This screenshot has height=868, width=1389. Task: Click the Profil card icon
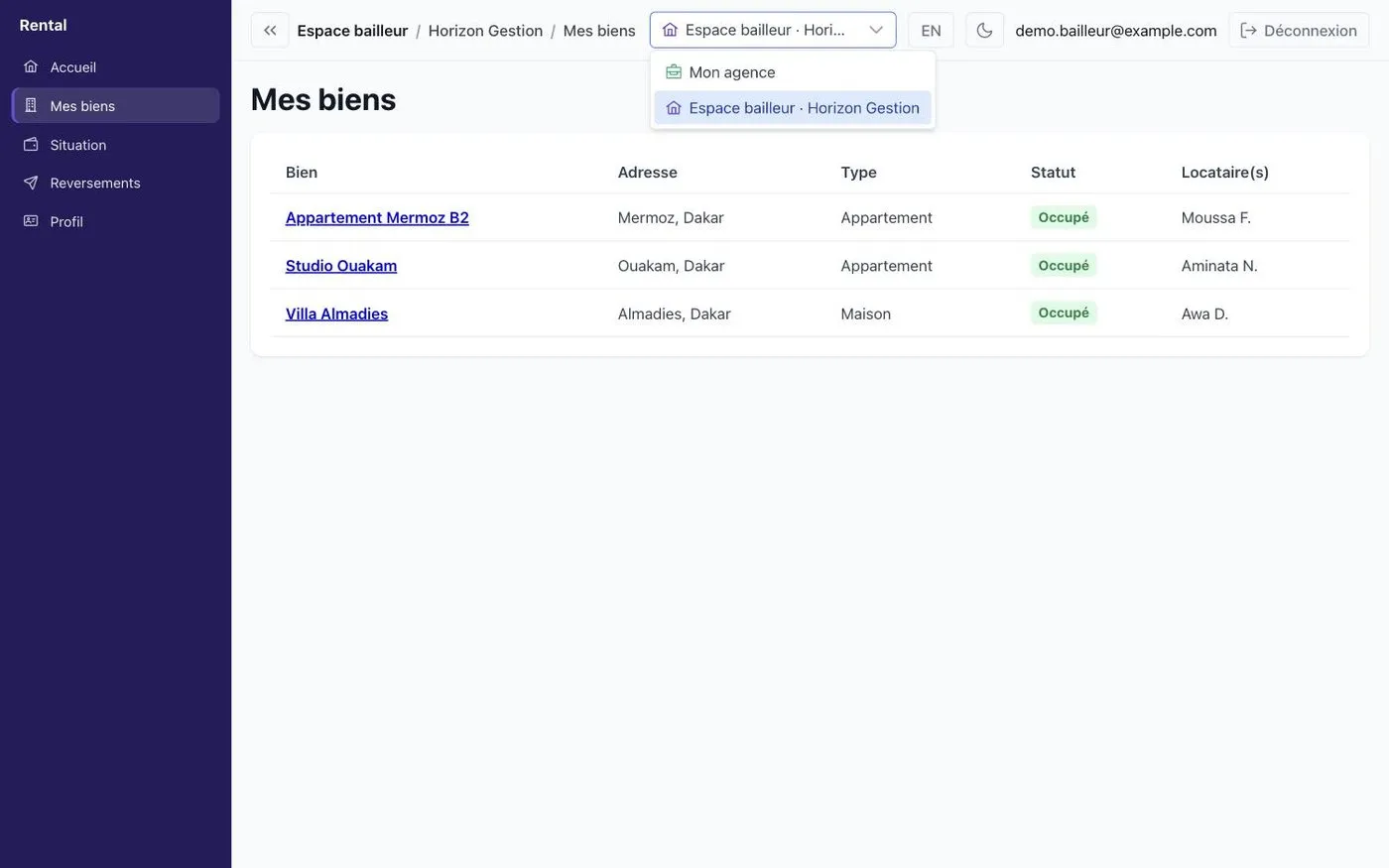point(31,221)
